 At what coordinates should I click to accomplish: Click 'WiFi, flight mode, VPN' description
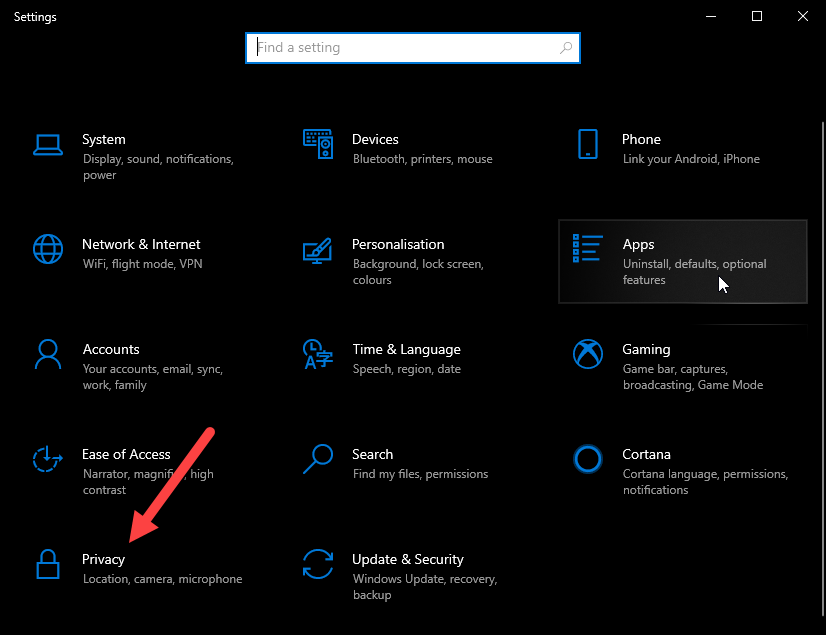pyautogui.click(x=142, y=264)
